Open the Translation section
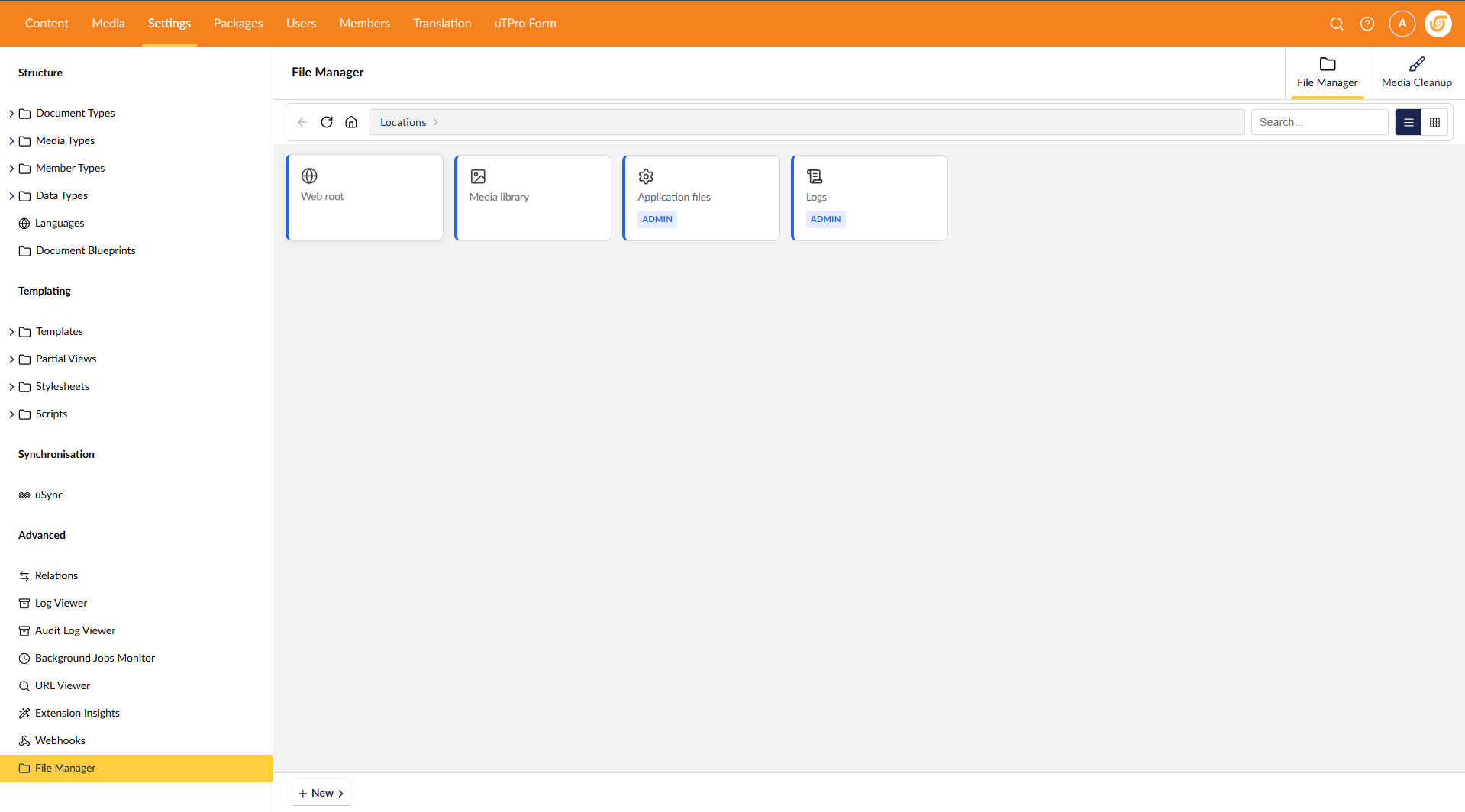 pos(442,24)
